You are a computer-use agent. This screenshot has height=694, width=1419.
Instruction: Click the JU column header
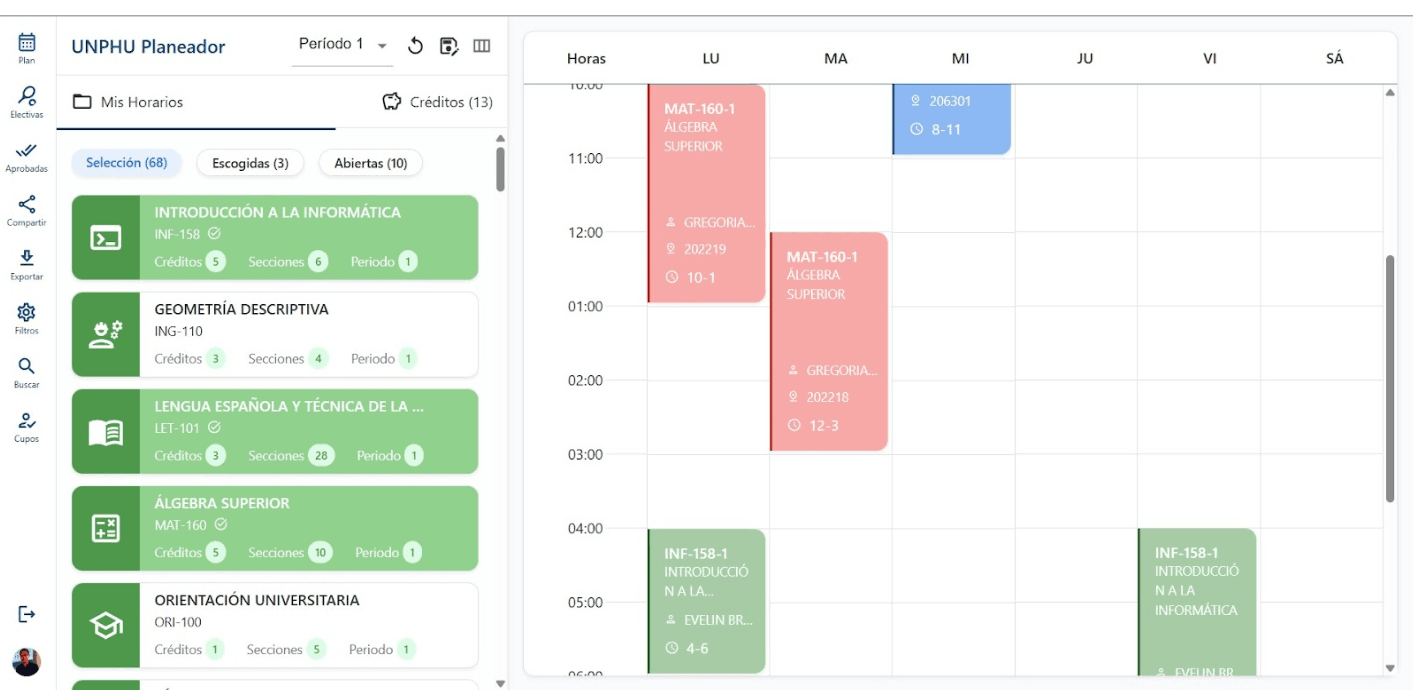coord(1085,59)
